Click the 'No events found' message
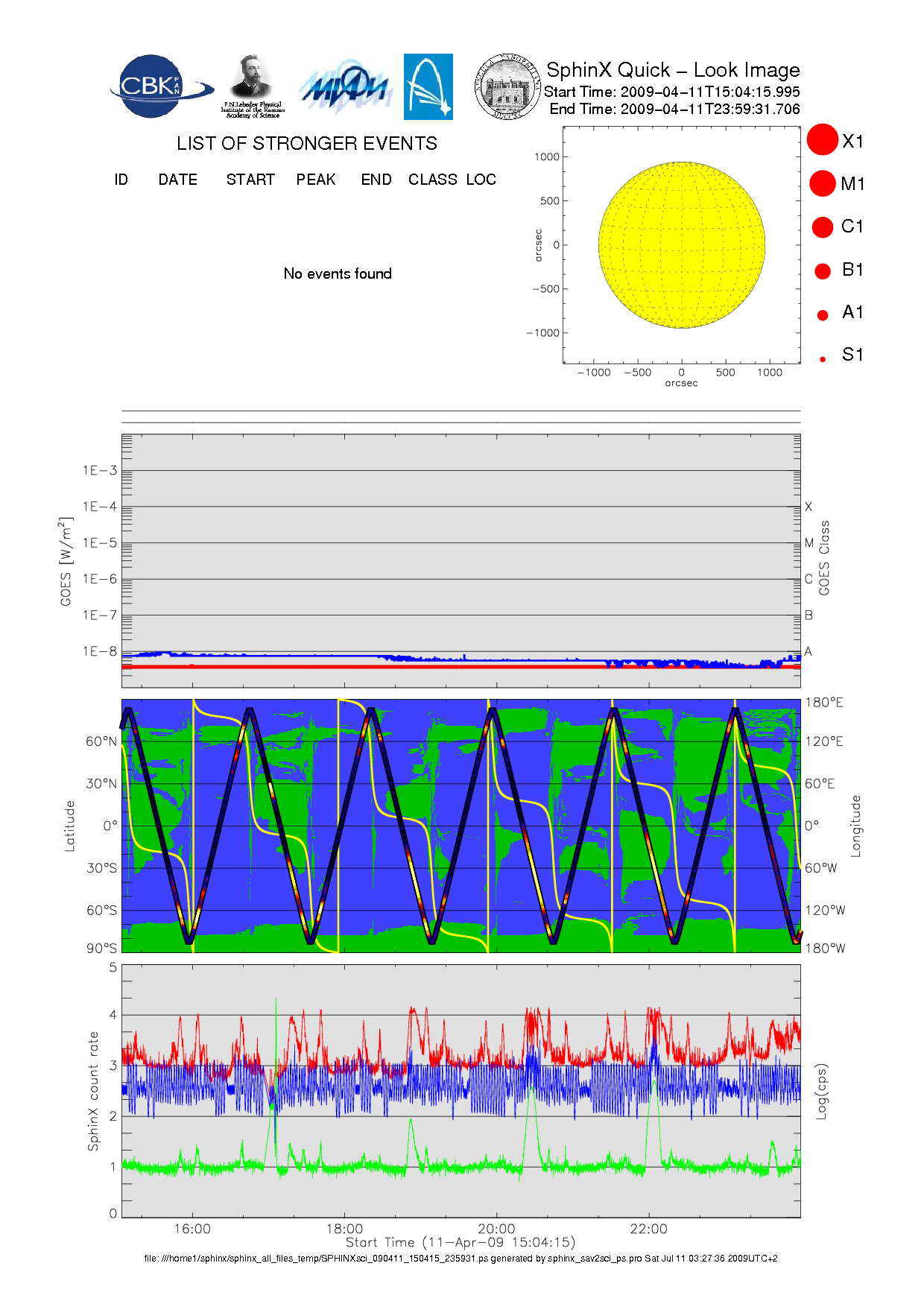Image resolution: width=924 pixels, height=1307 pixels. (x=338, y=273)
